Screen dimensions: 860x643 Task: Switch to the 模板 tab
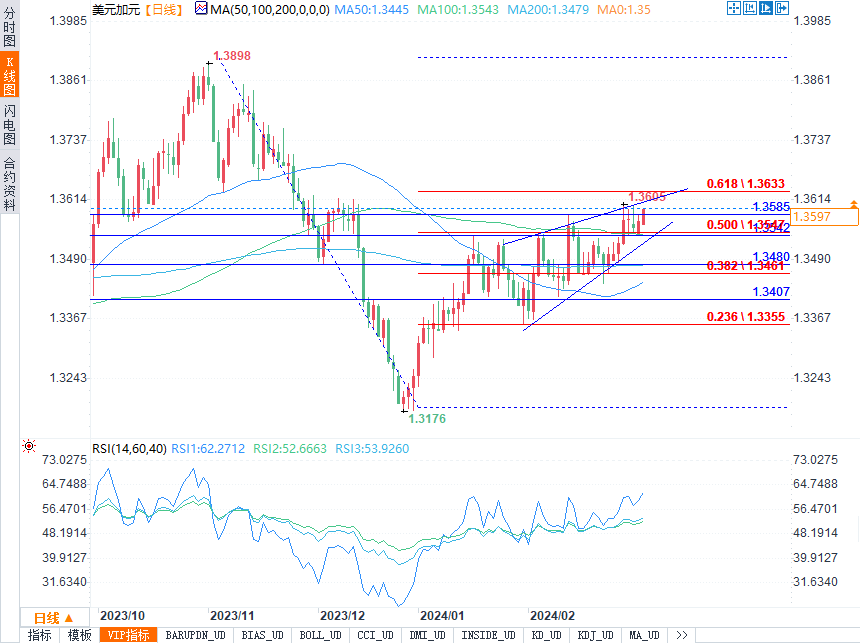pyautogui.click(x=79, y=635)
